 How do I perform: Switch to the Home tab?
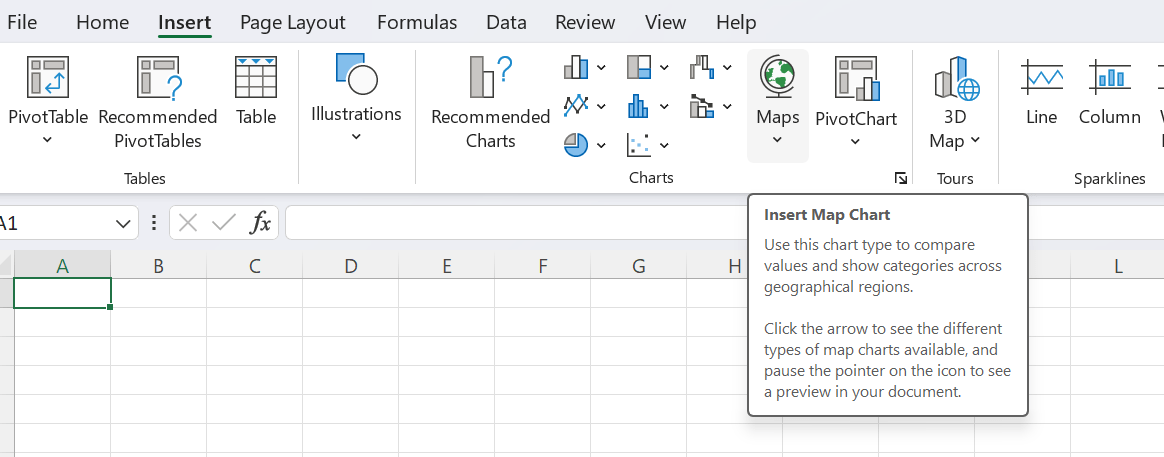click(x=102, y=22)
